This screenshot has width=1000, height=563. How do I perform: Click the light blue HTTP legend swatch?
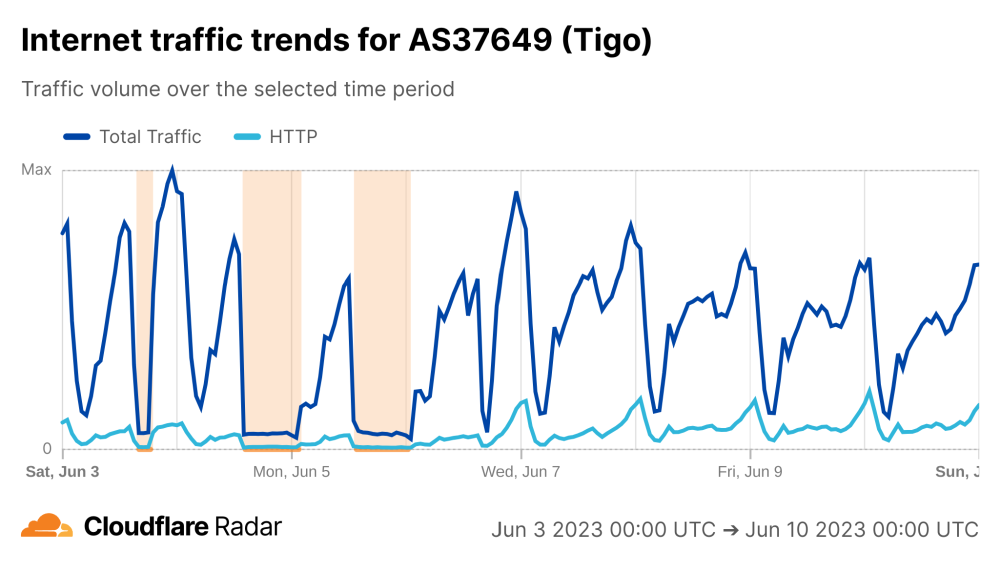246,137
